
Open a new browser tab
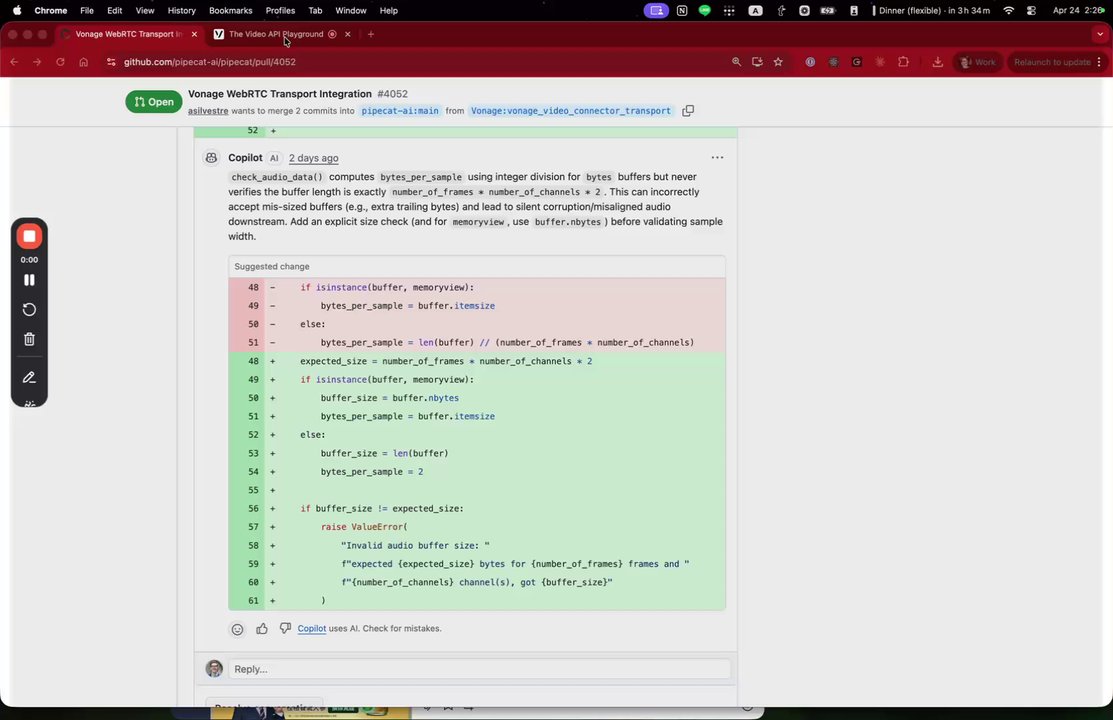tap(371, 34)
